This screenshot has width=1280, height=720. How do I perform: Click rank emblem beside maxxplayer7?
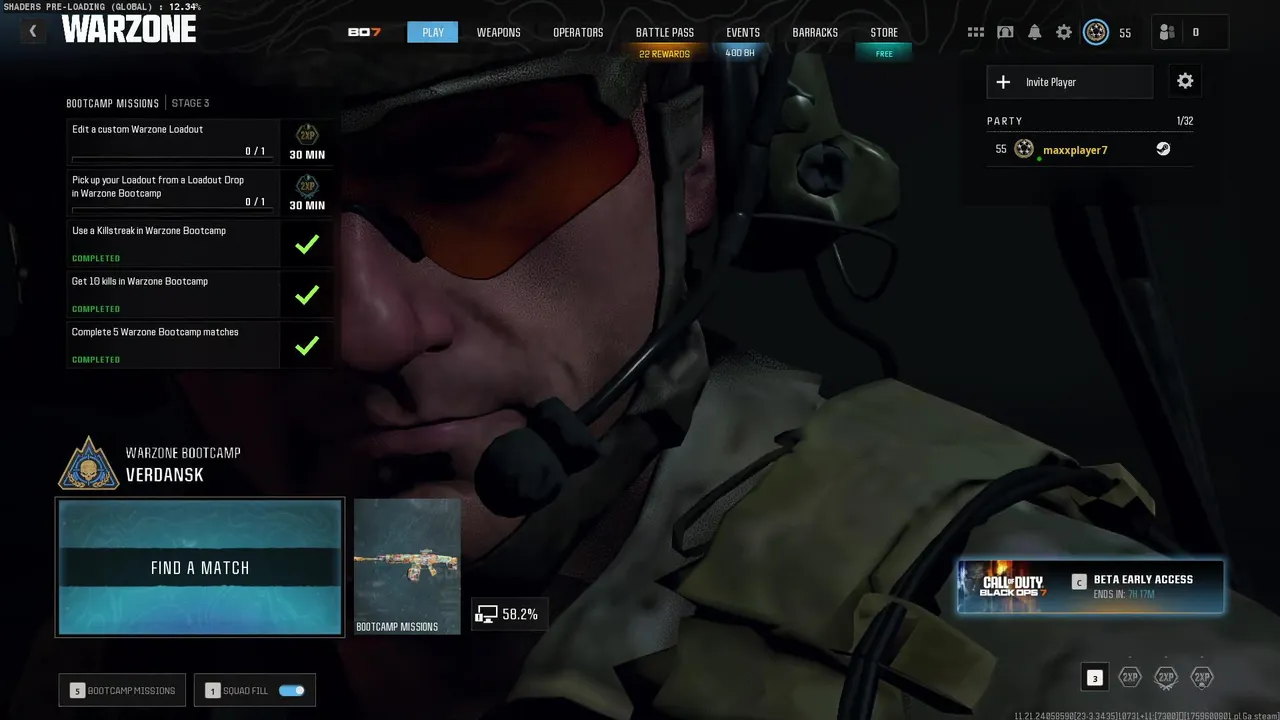click(1024, 149)
